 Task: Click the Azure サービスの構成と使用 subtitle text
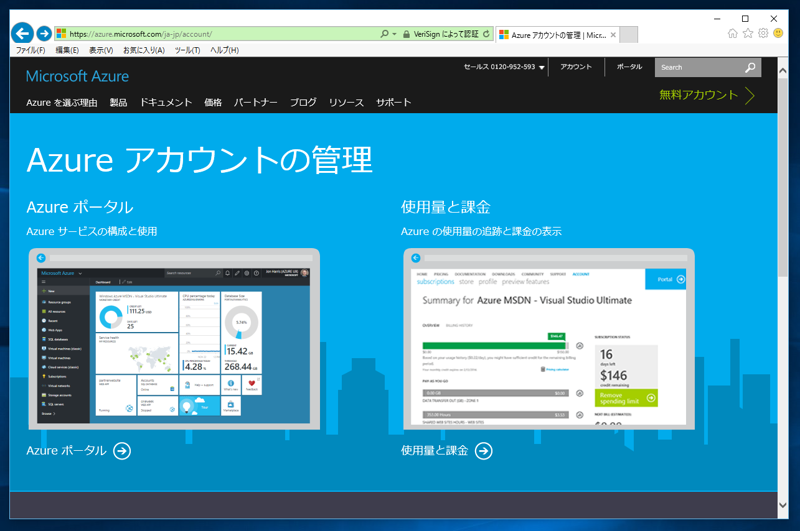(x=92, y=232)
